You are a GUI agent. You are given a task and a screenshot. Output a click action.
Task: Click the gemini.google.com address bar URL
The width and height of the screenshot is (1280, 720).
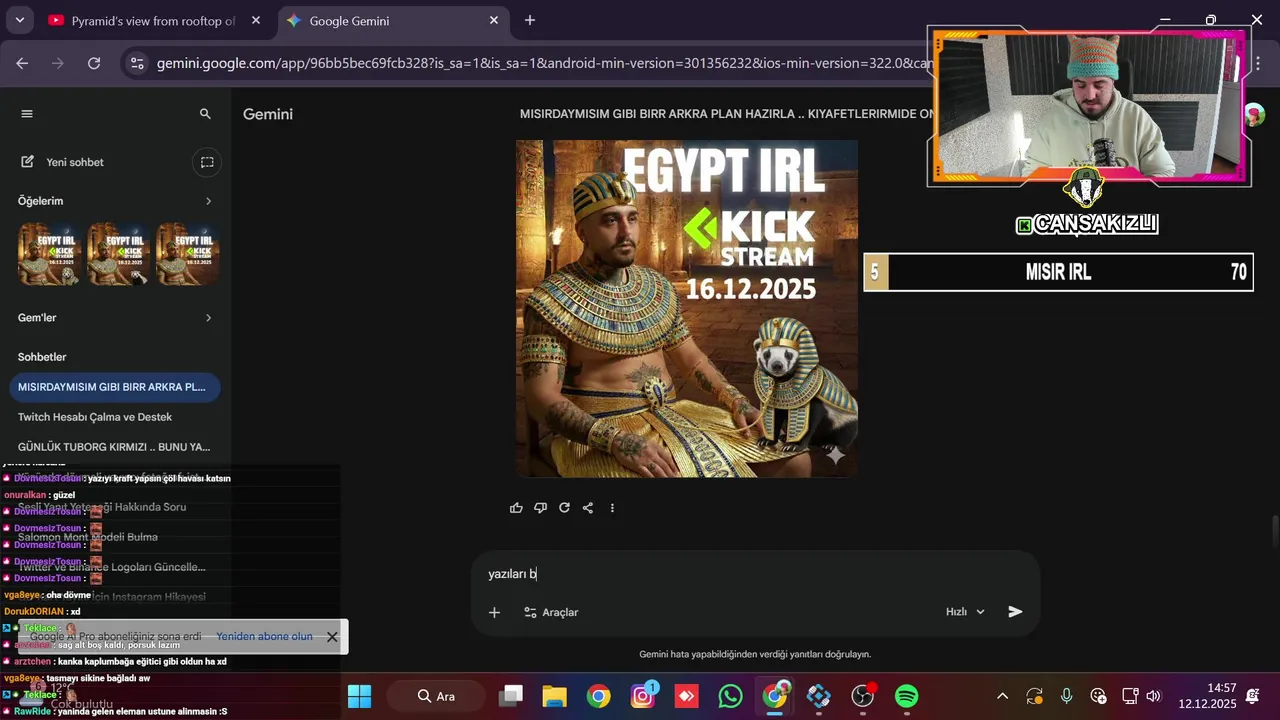tap(545, 63)
